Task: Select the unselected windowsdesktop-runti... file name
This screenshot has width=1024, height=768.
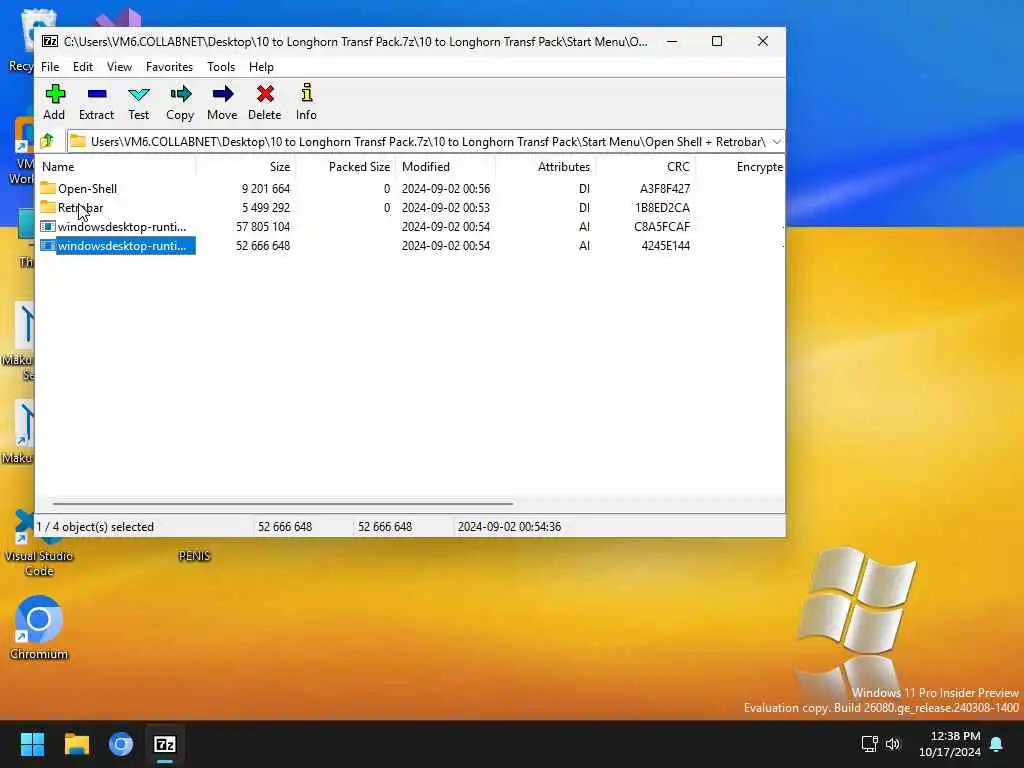Action: tap(121, 227)
